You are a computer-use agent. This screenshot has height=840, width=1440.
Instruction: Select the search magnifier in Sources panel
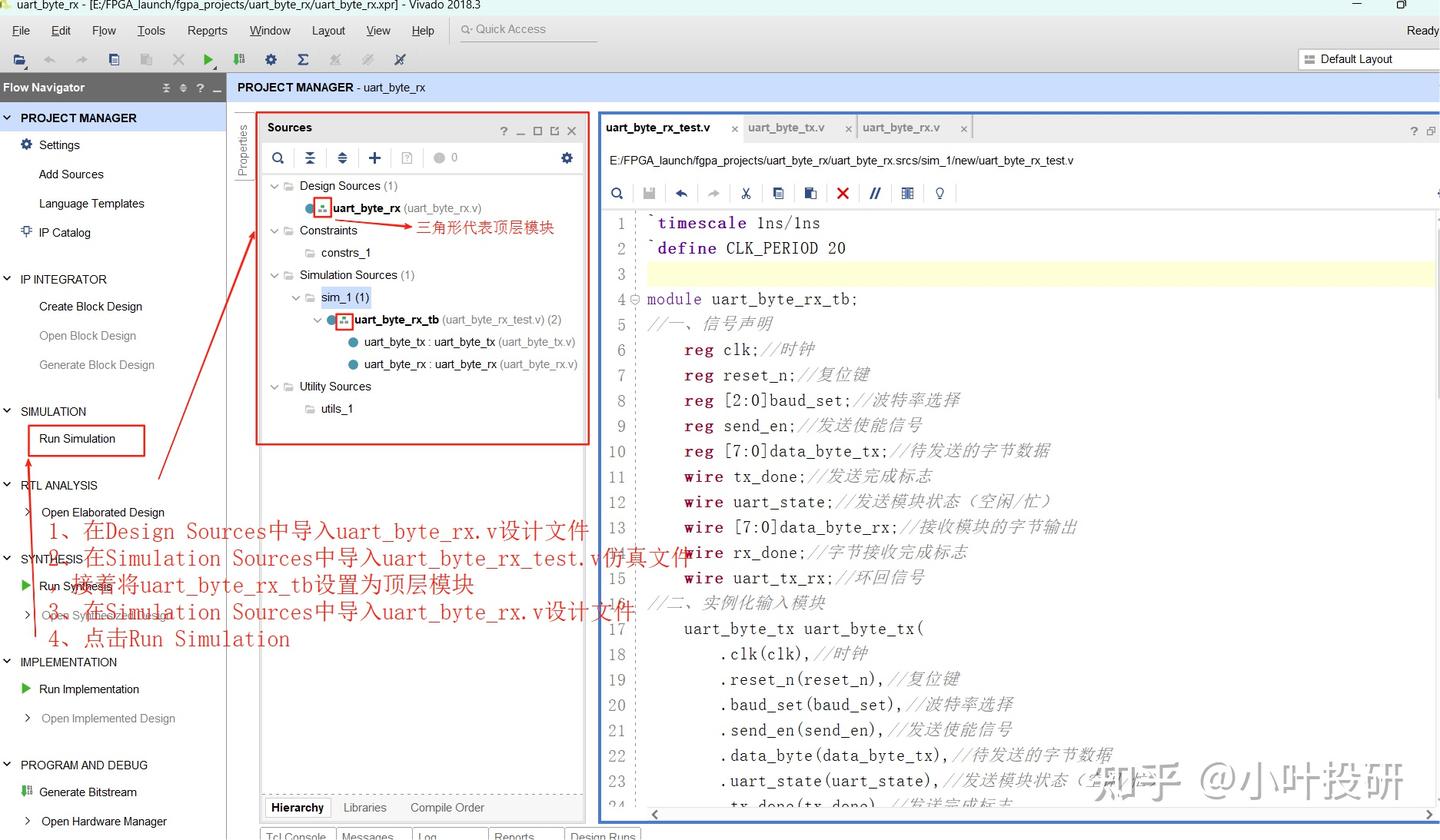277,157
